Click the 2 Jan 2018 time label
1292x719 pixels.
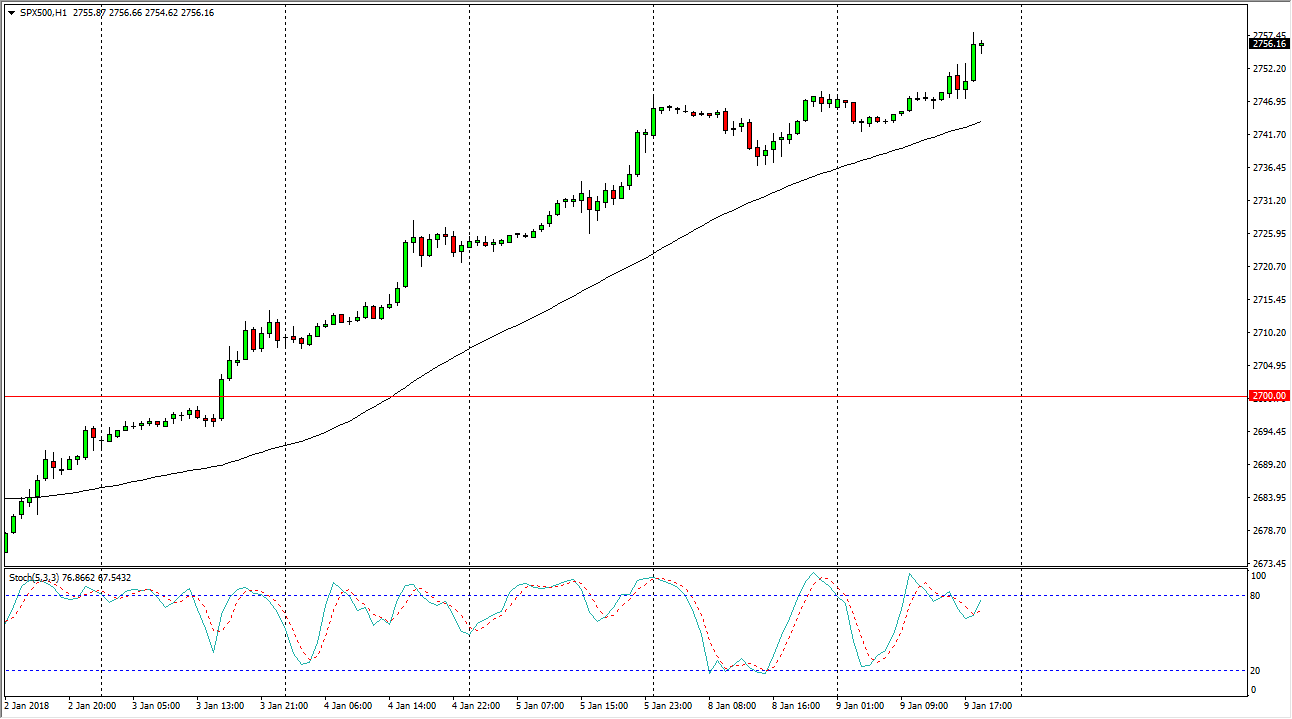click(x=28, y=706)
